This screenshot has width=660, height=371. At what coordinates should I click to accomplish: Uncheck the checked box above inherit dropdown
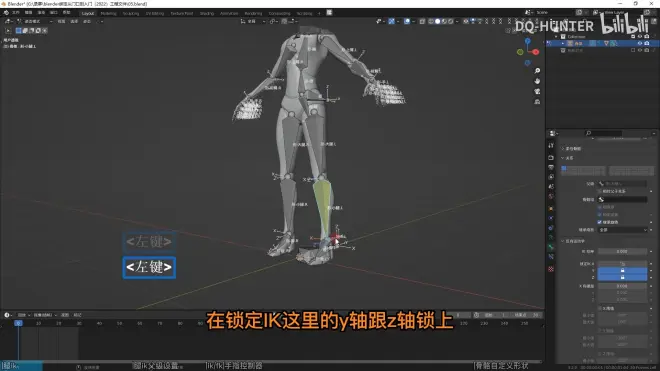599,222
